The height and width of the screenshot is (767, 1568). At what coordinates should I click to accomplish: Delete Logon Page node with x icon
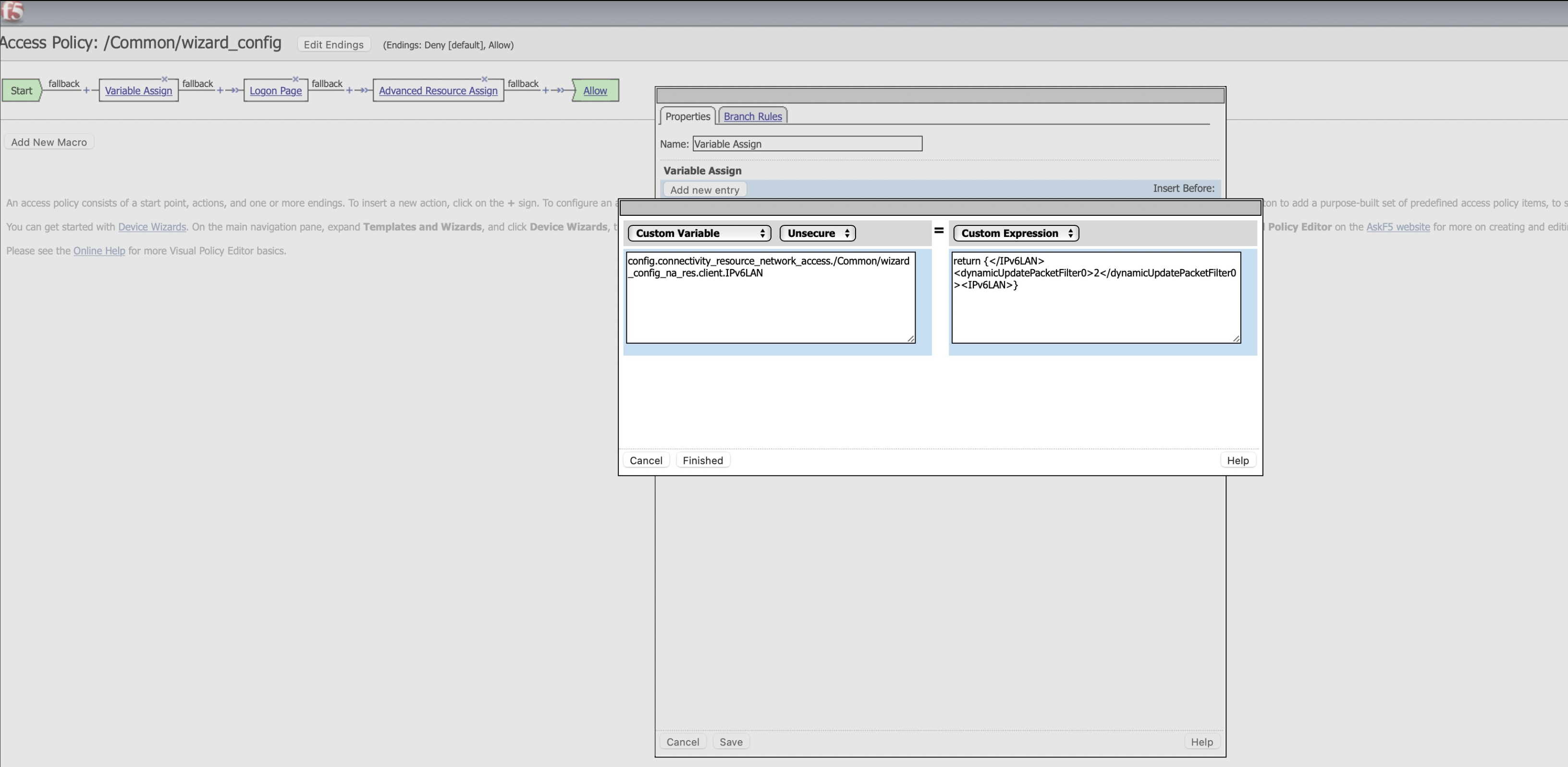click(x=295, y=79)
